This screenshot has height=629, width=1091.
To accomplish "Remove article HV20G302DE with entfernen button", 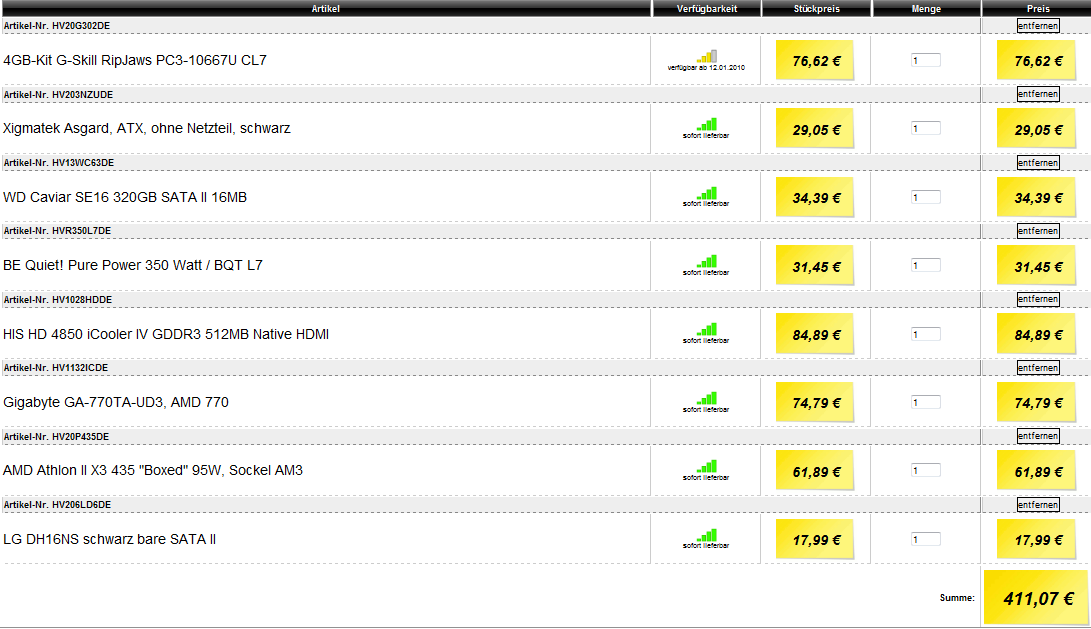I will (x=1038, y=26).
